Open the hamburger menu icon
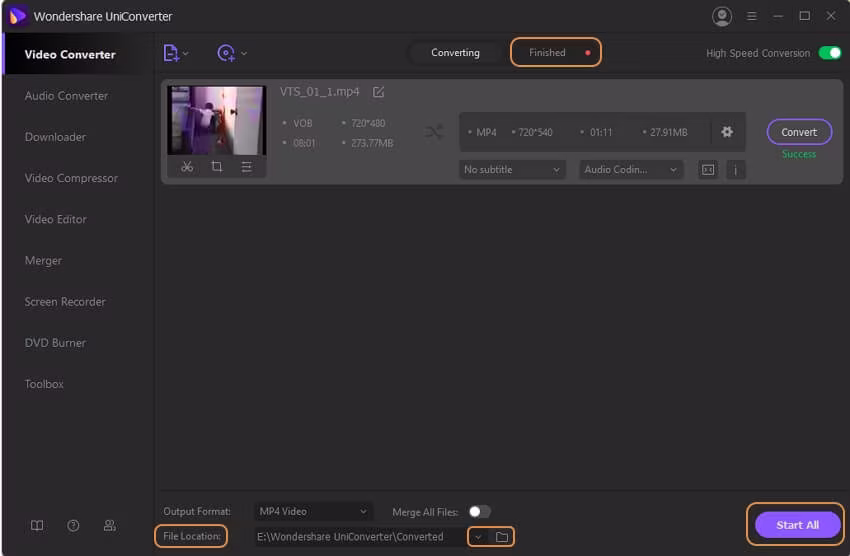The image size is (850, 556). (x=751, y=16)
